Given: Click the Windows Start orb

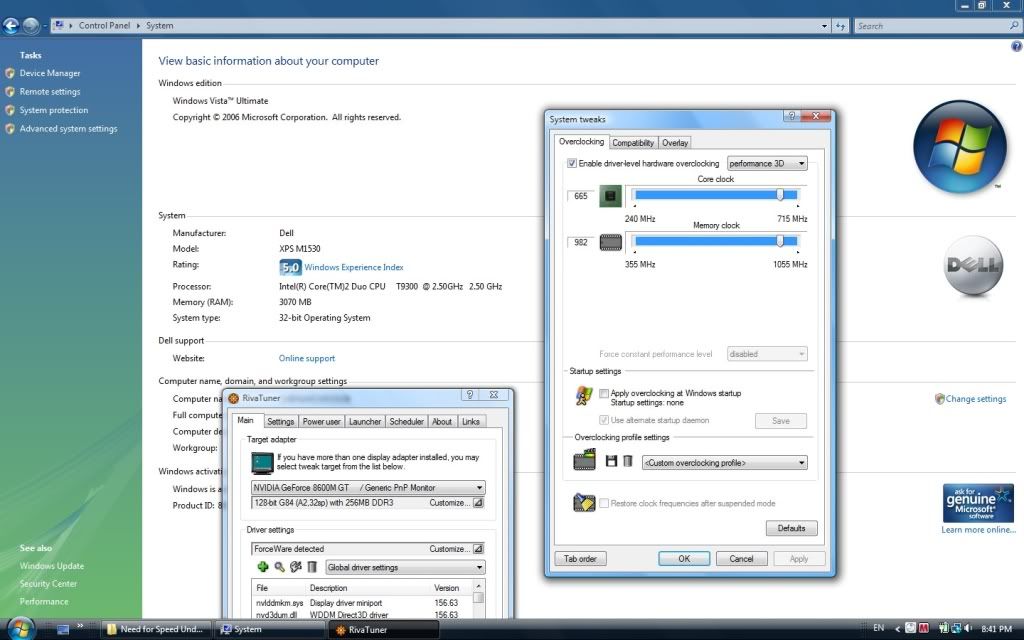Looking at the screenshot, I should click(x=21, y=628).
